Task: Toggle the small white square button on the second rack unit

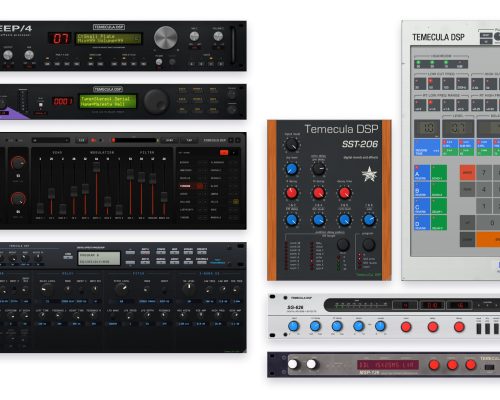Action: [41, 105]
